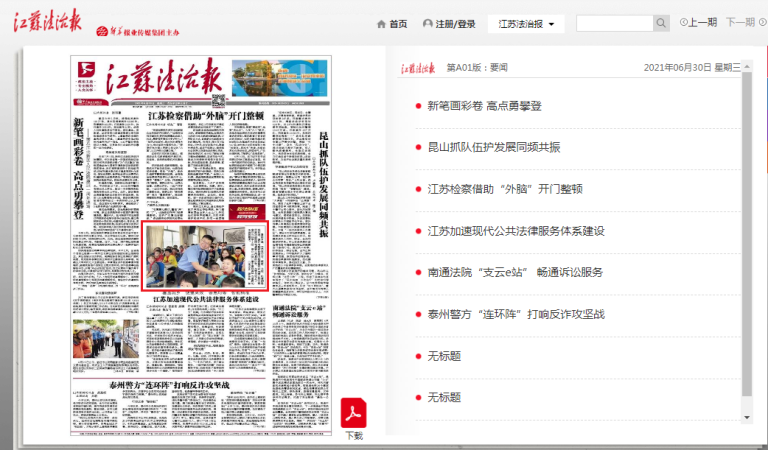Open article 南通法院"支云e站"畅通诉讼服务
This screenshot has width=768, height=450.
[x=515, y=272]
